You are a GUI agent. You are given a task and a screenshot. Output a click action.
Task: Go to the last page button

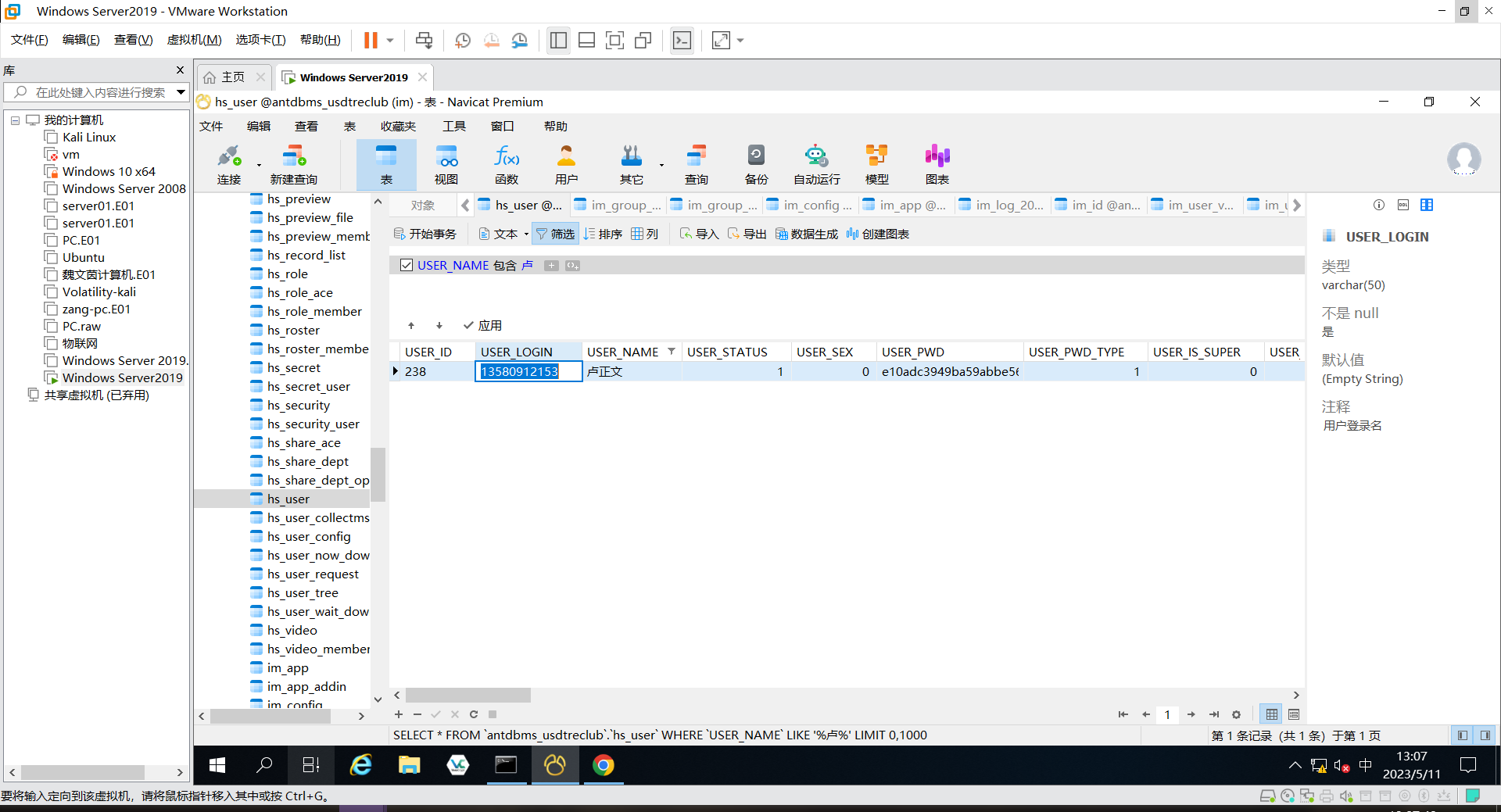1213,714
